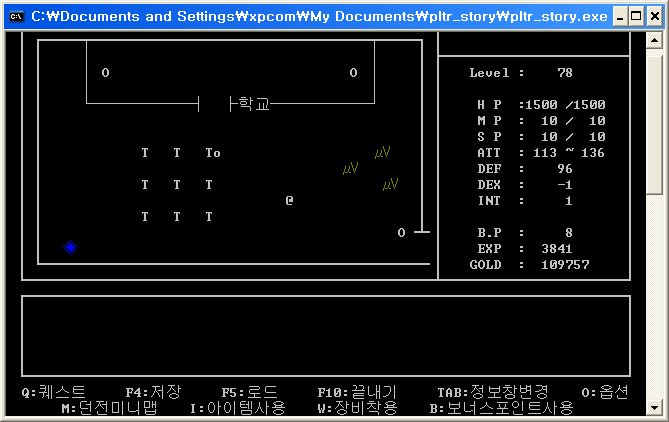
Task: Click the W:장비착용 equip shortcut label
Action: pos(358,408)
